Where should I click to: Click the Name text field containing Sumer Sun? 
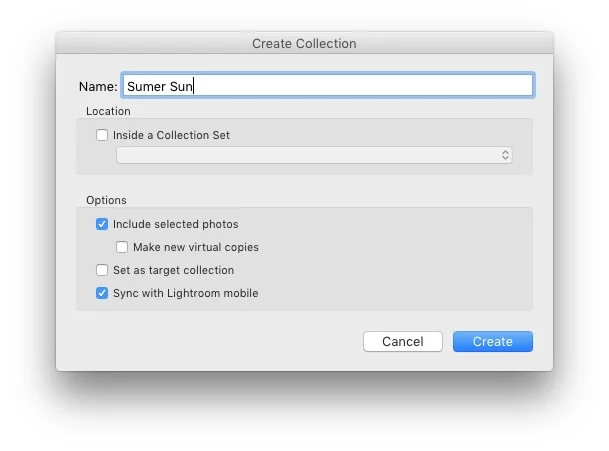(328, 85)
